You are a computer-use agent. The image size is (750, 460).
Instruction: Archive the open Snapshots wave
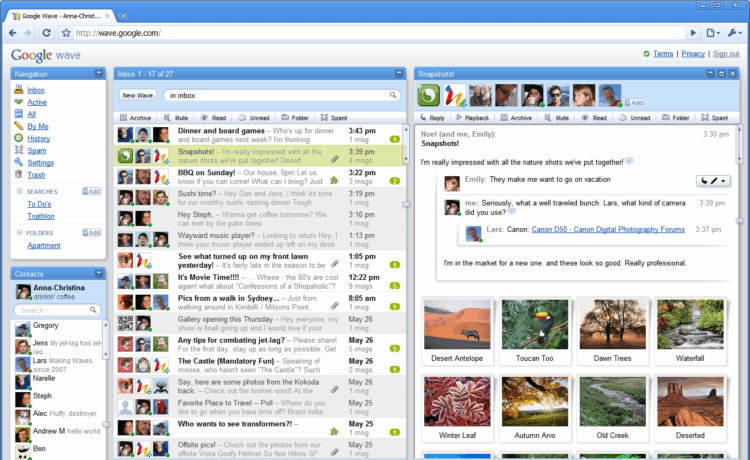(x=516, y=118)
